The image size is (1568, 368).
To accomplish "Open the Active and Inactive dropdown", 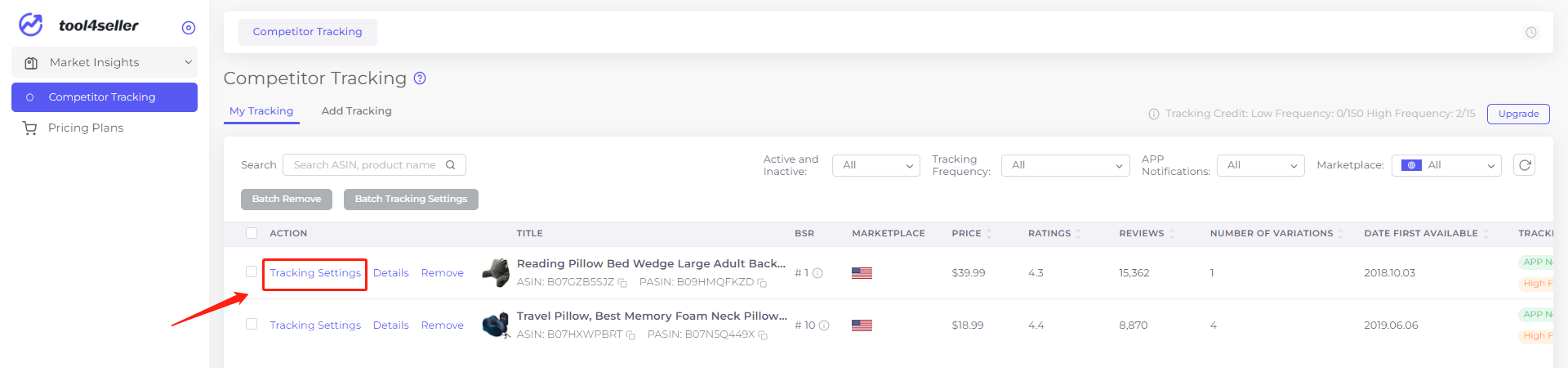I will coord(875,165).
